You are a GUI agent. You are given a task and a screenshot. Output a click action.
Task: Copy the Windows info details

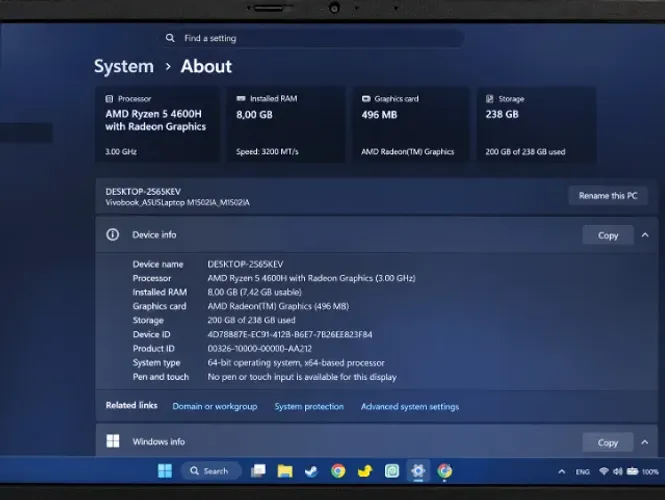608,442
